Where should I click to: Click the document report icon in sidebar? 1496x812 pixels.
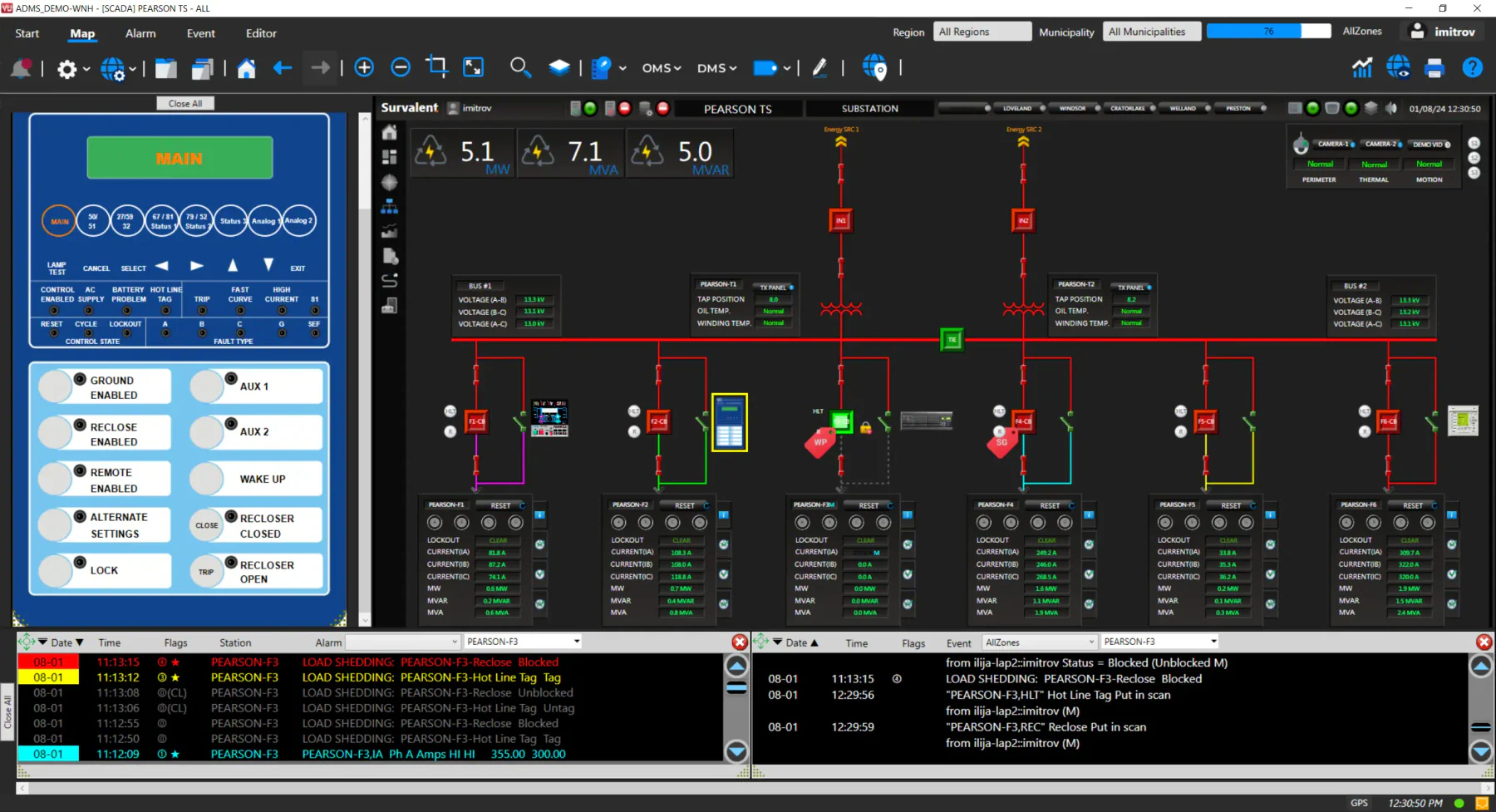pyautogui.click(x=389, y=256)
